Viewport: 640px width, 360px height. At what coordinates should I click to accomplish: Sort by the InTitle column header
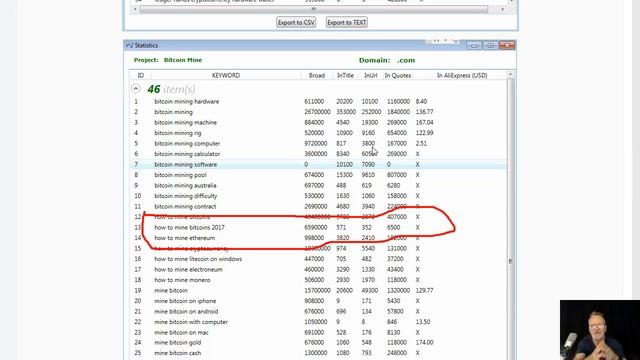pyautogui.click(x=345, y=76)
